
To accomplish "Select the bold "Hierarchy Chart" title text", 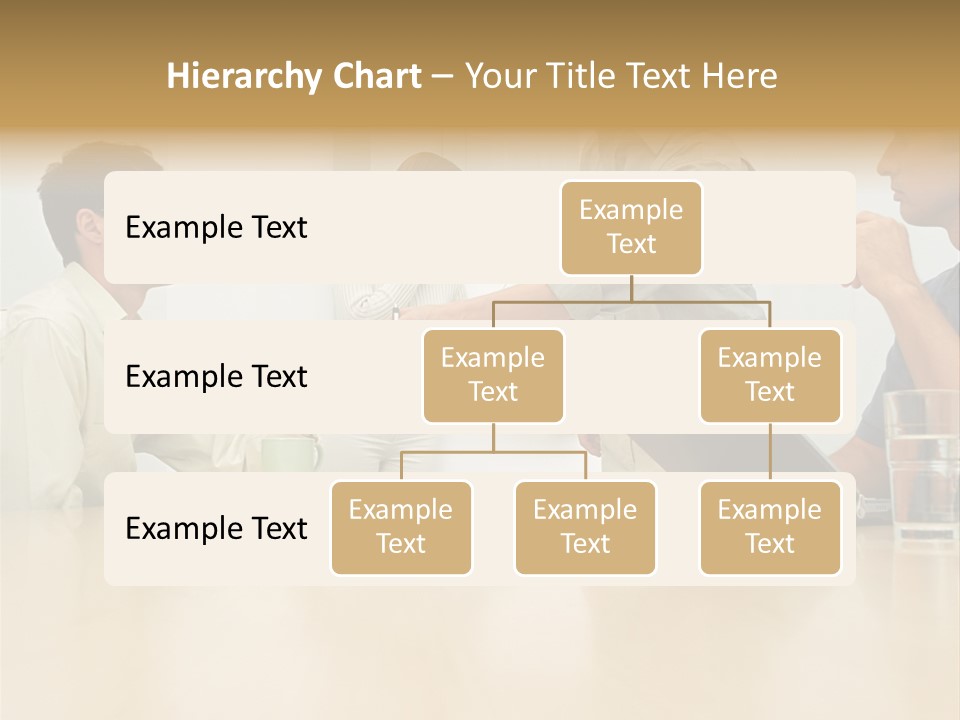I will (x=293, y=76).
